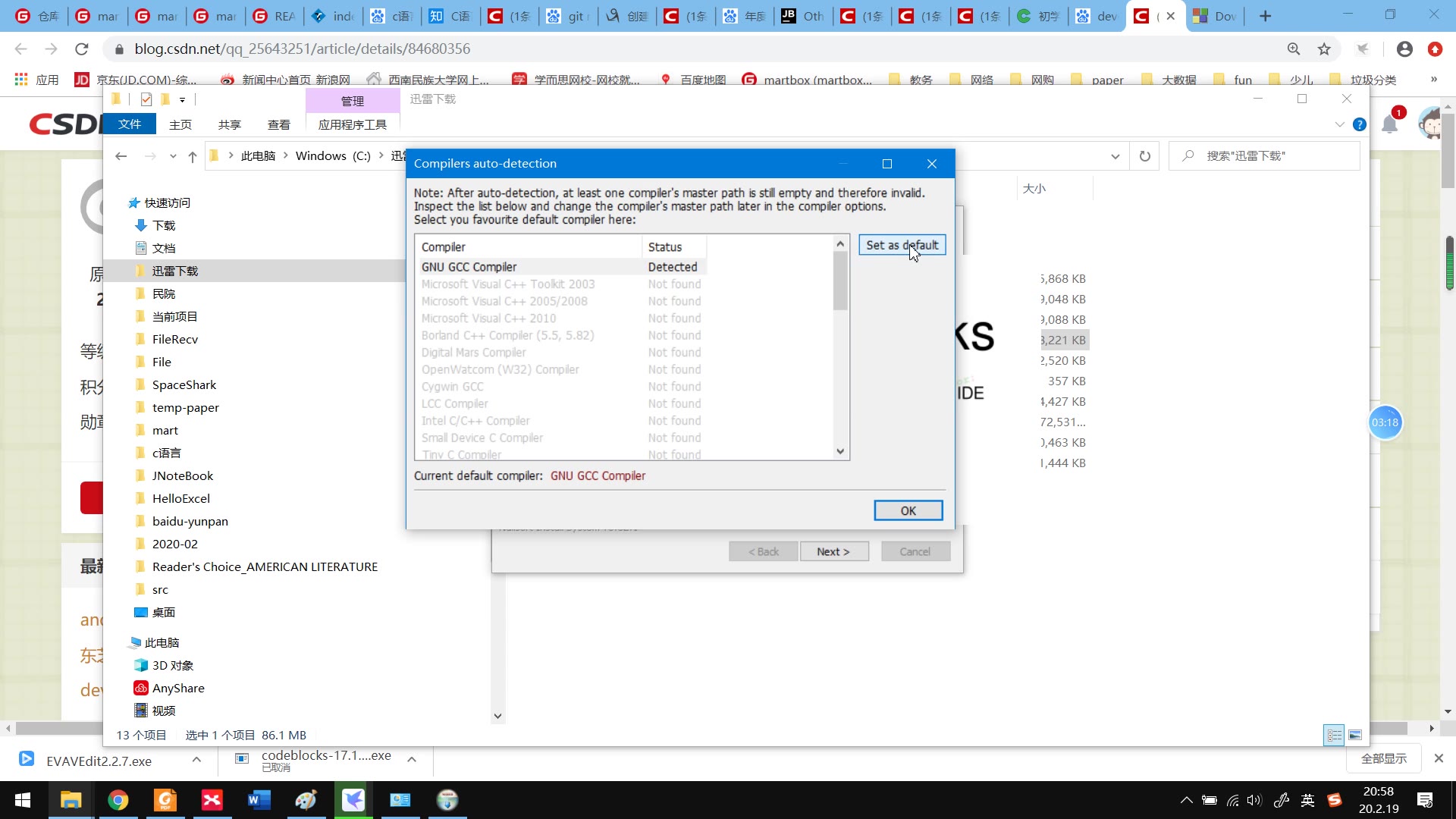Open 3D 对象 in navigation pane

(165, 665)
